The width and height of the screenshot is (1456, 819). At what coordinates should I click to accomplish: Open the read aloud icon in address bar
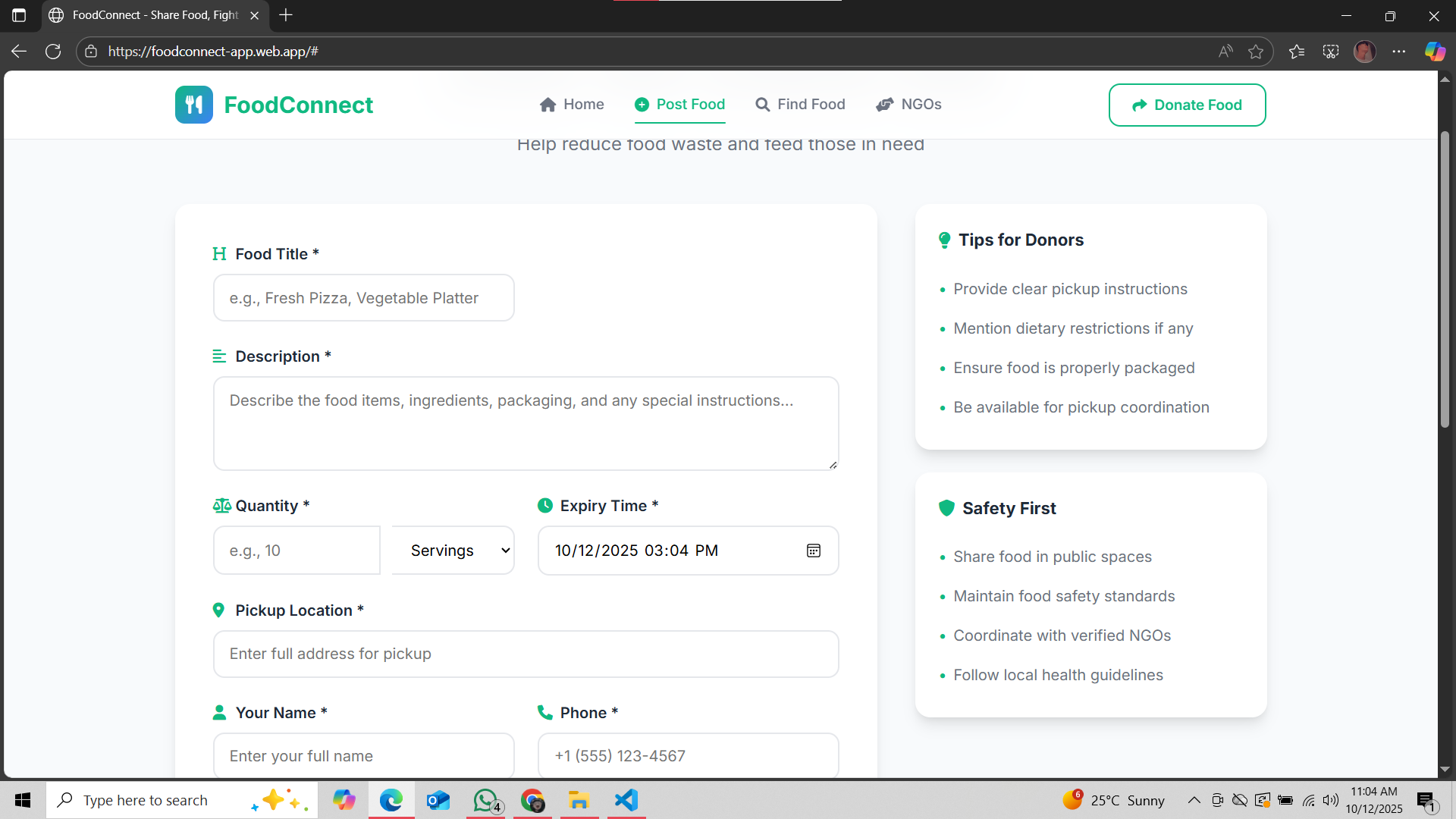tap(1225, 52)
